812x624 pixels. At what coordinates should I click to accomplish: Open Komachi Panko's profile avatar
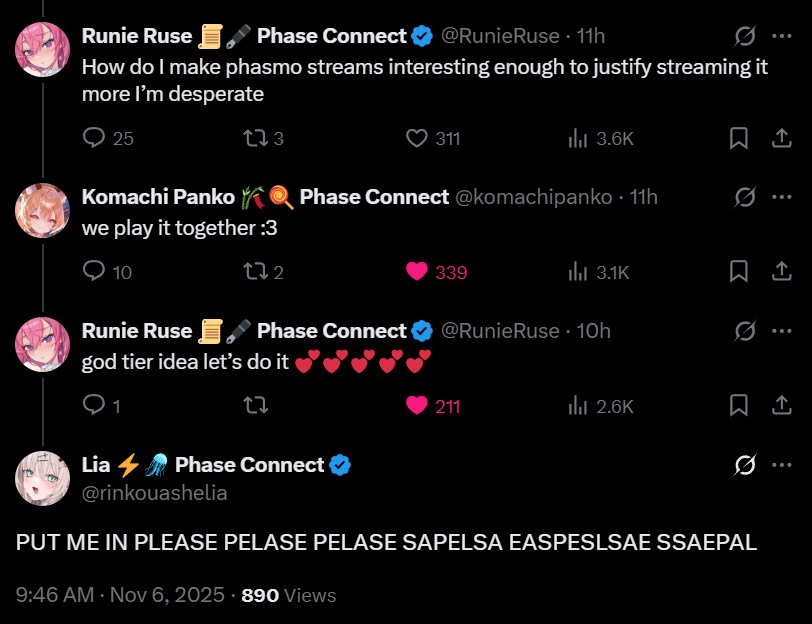point(42,210)
